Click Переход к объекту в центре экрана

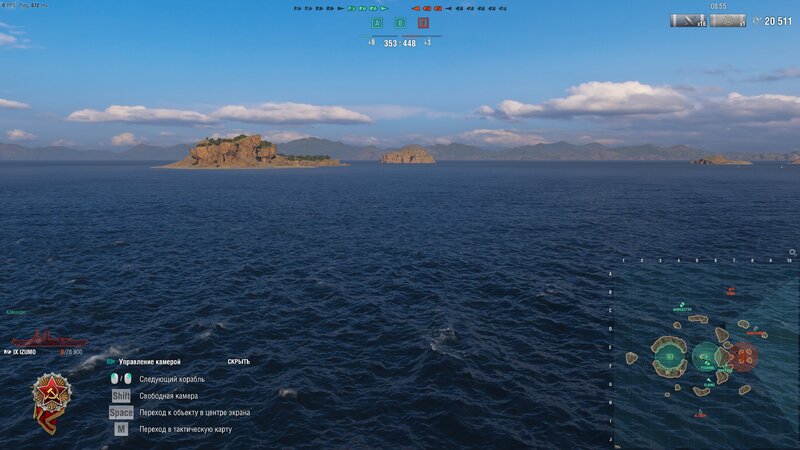[x=194, y=412]
